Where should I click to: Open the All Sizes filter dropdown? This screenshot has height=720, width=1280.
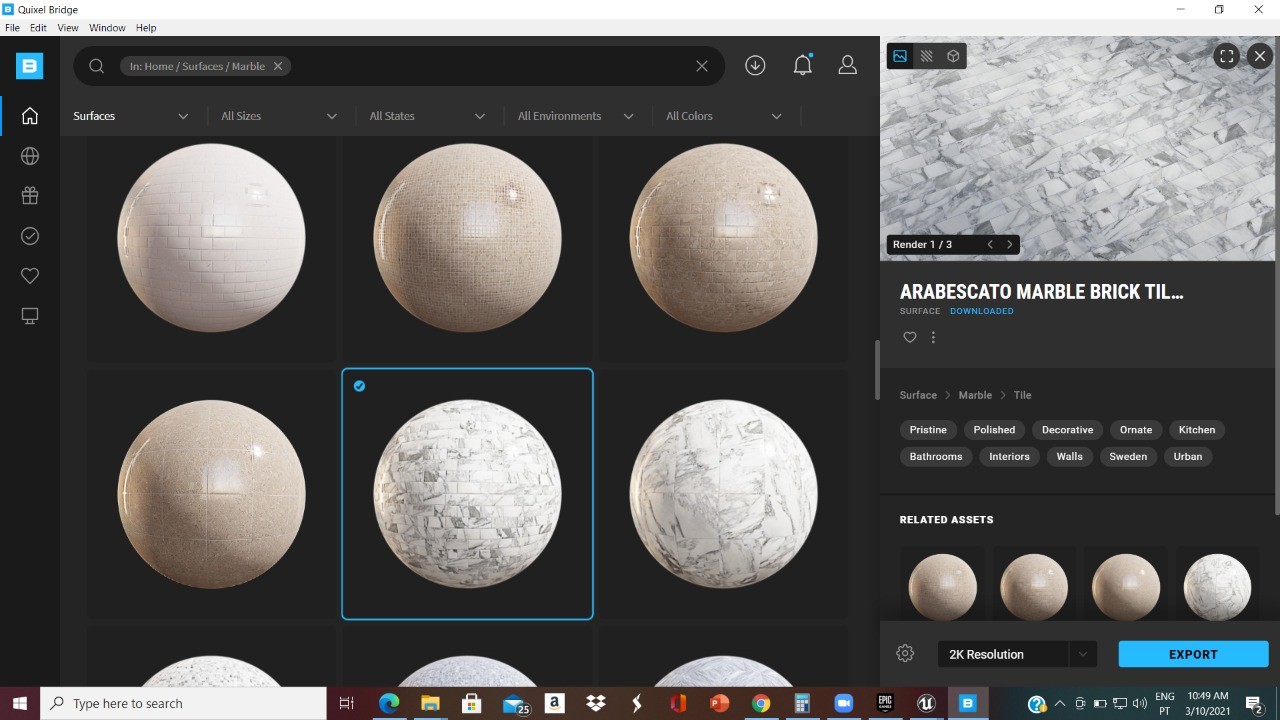click(x=279, y=115)
